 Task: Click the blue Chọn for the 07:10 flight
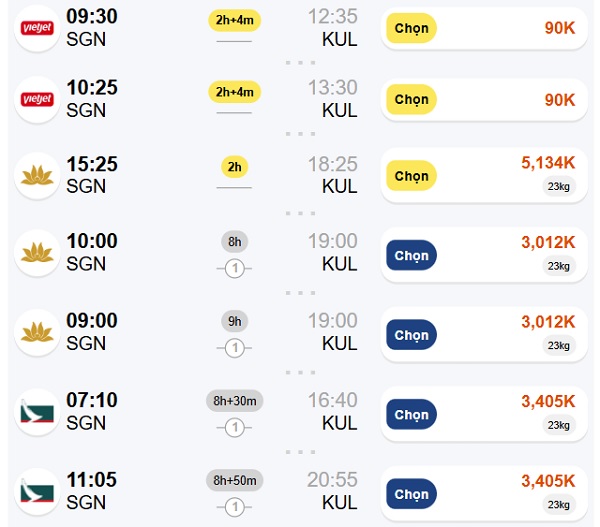point(411,414)
